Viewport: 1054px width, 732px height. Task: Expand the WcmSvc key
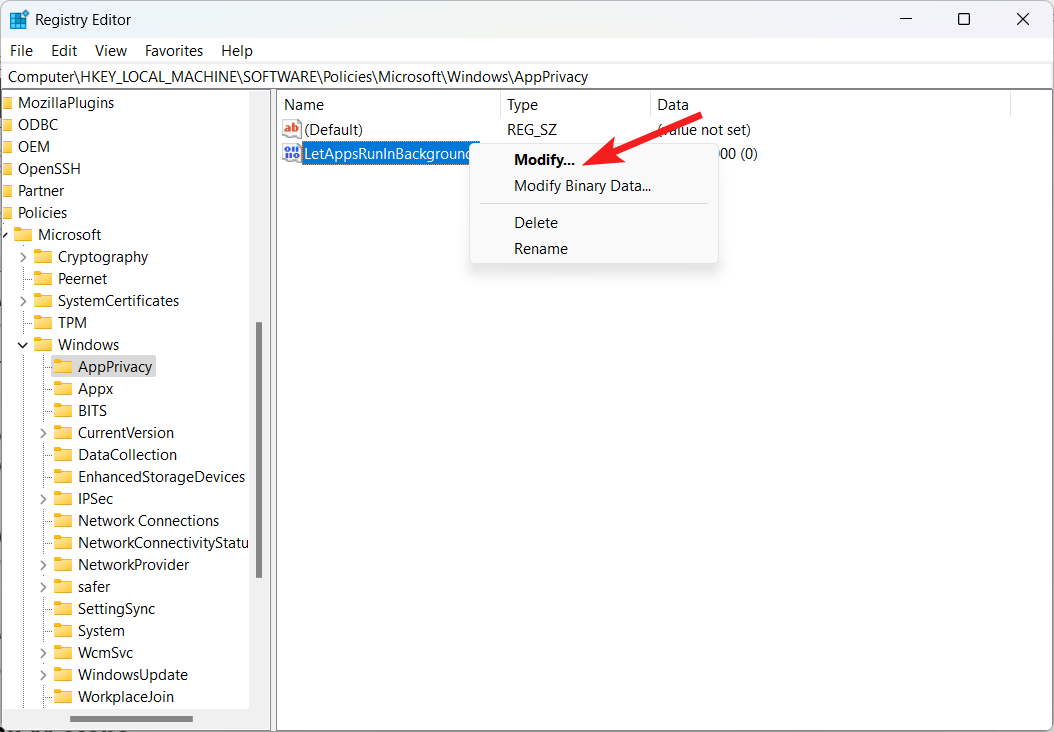[x=44, y=653]
